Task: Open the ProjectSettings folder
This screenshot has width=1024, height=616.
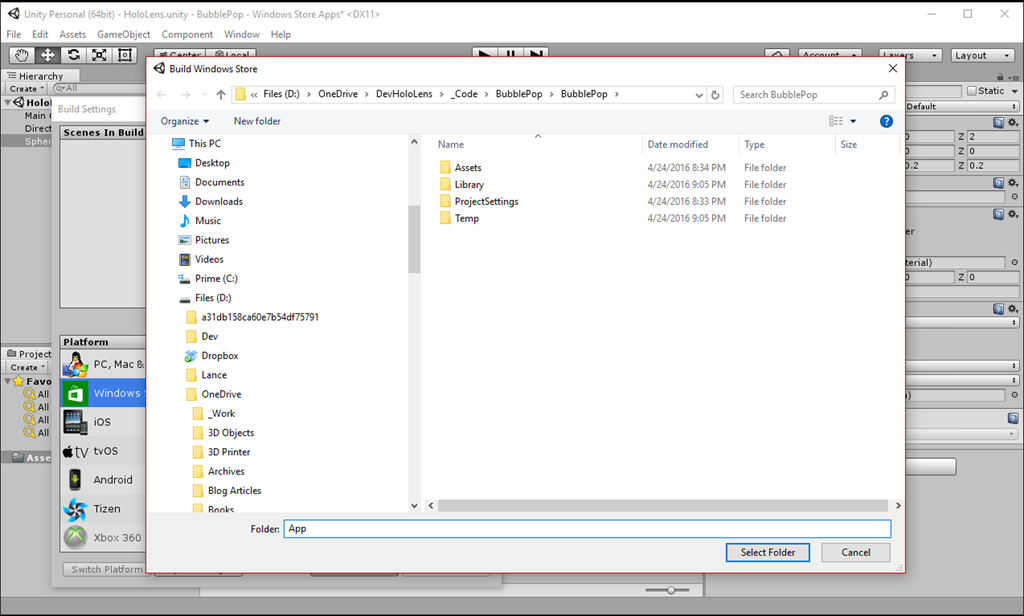Action: [487, 202]
